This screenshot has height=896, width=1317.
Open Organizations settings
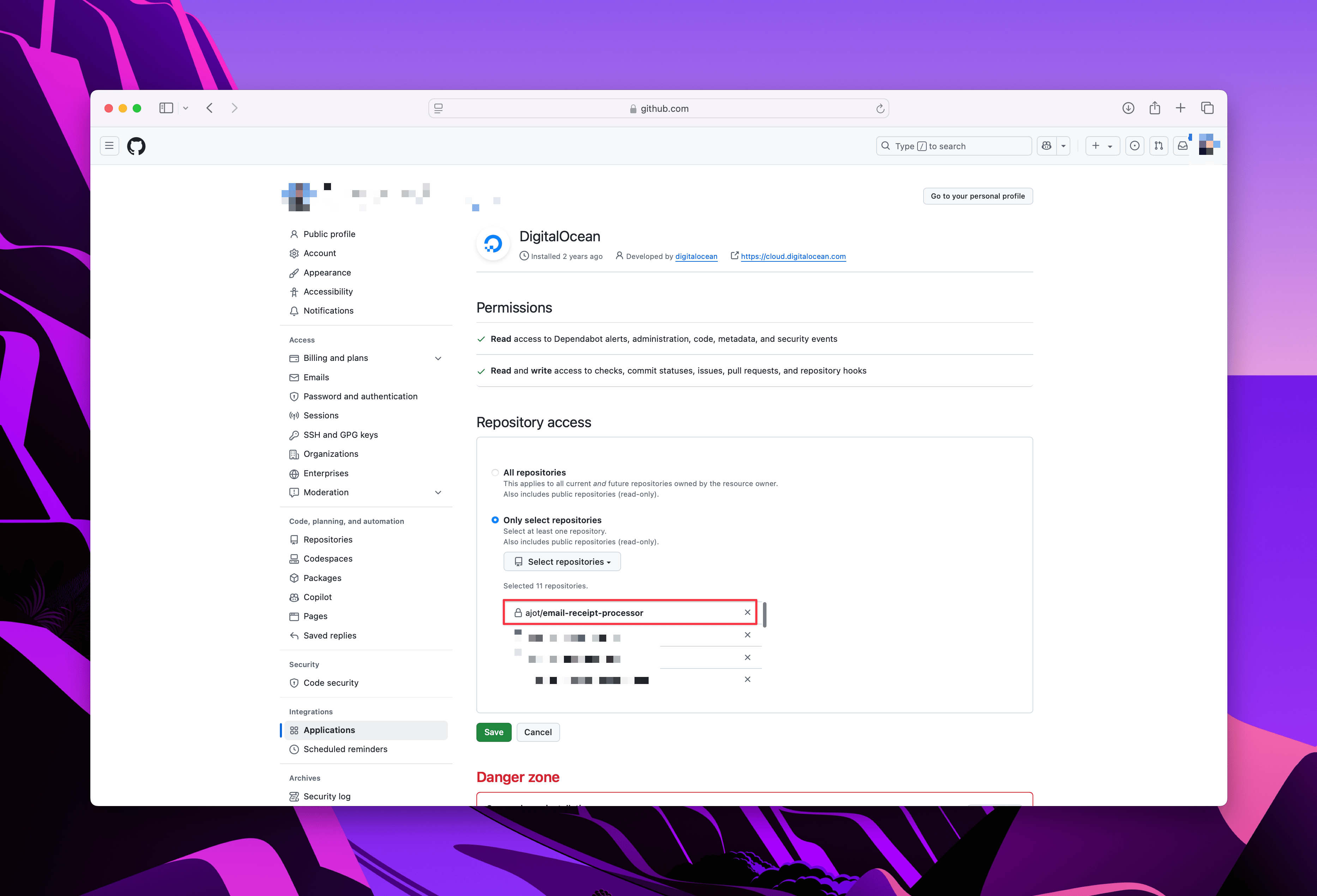pos(331,454)
